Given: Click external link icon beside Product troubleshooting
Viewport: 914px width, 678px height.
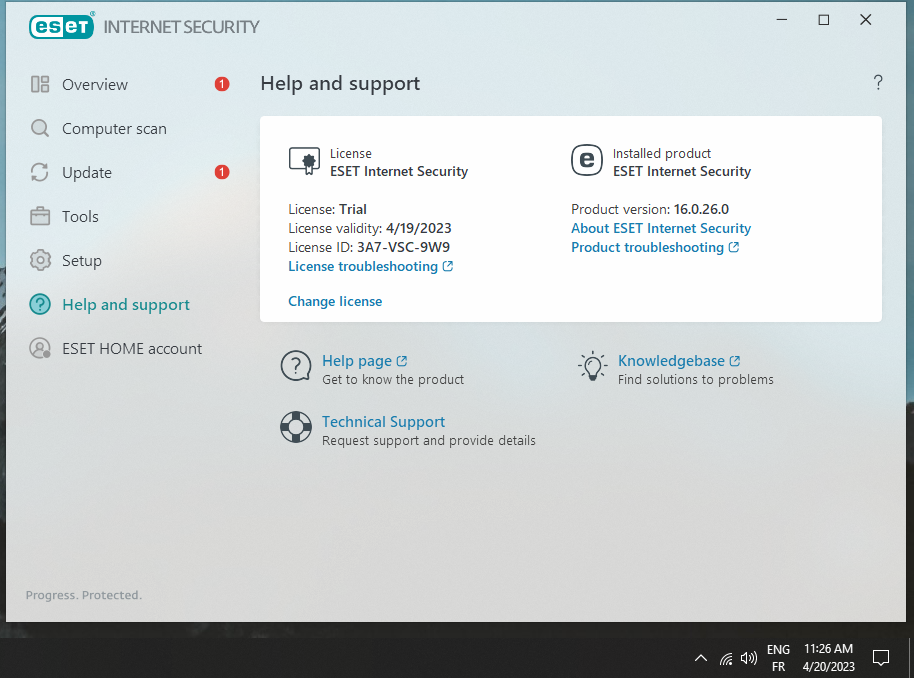Looking at the screenshot, I should tap(734, 247).
